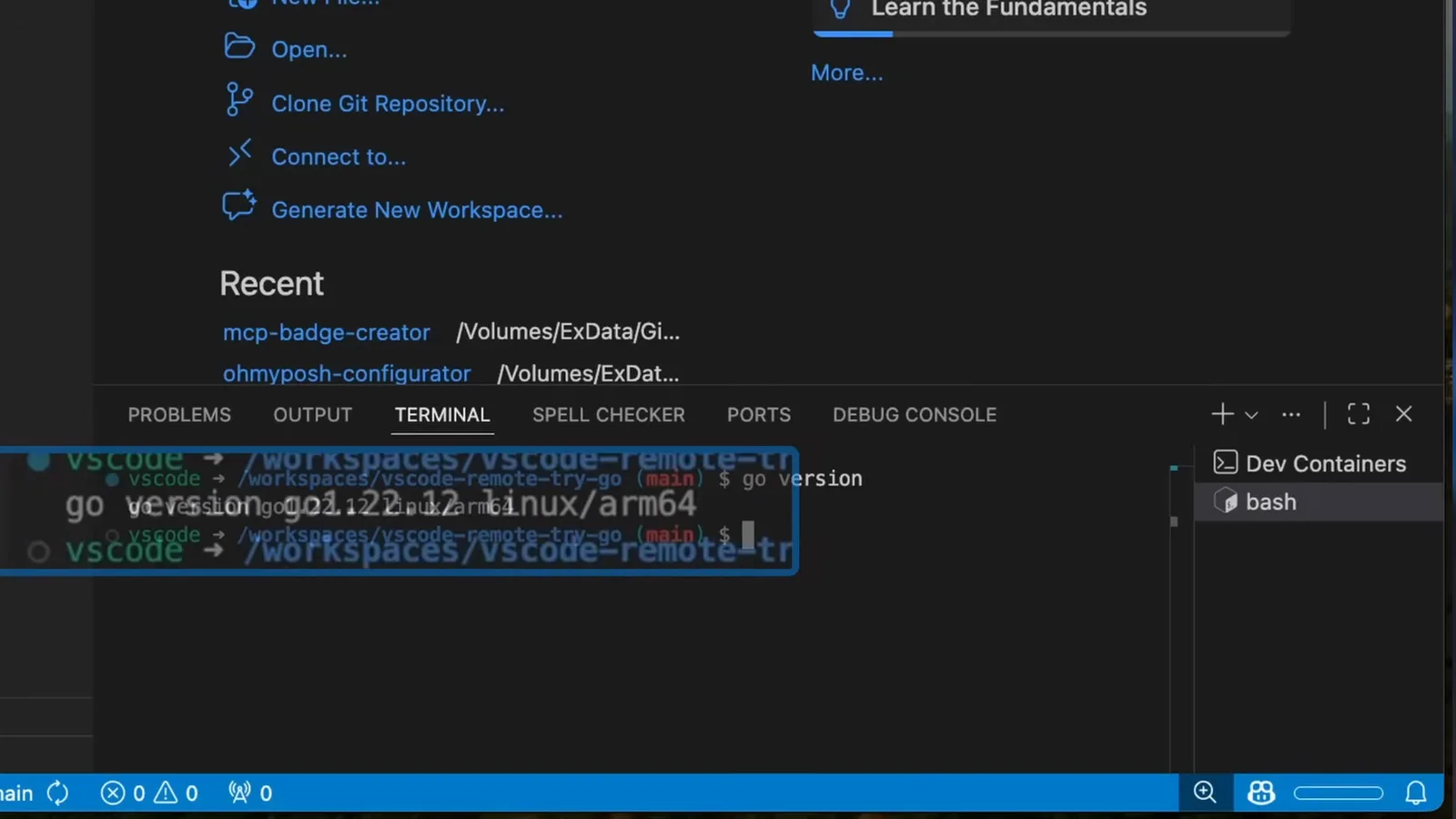
Task: Open recent project ohmyposh-configurator
Action: click(x=347, y=373)
